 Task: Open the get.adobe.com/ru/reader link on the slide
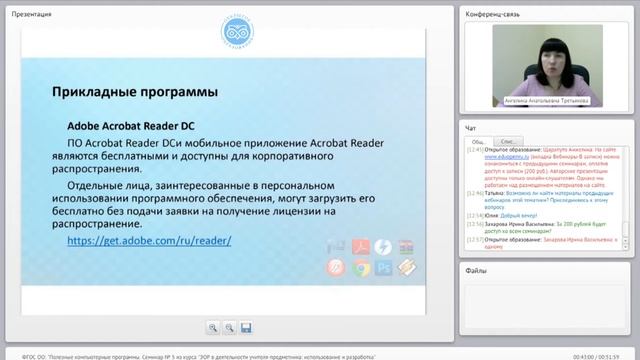pyautogui.click(x=149, y=241)
